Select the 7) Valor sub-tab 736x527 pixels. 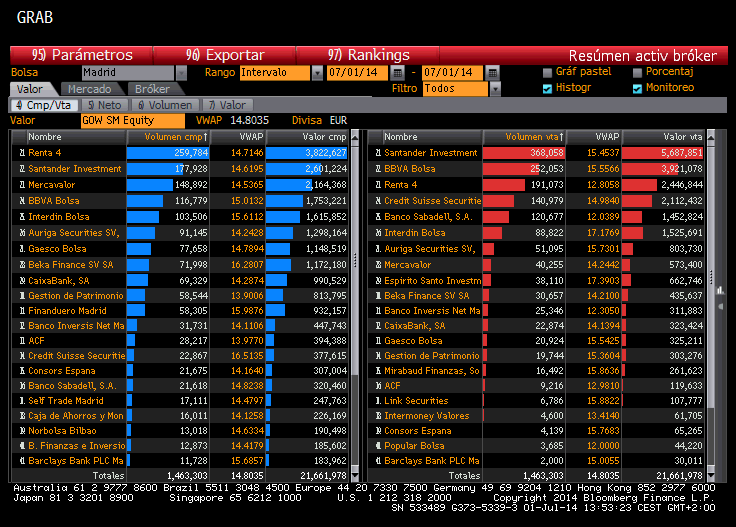coord(228,105)
